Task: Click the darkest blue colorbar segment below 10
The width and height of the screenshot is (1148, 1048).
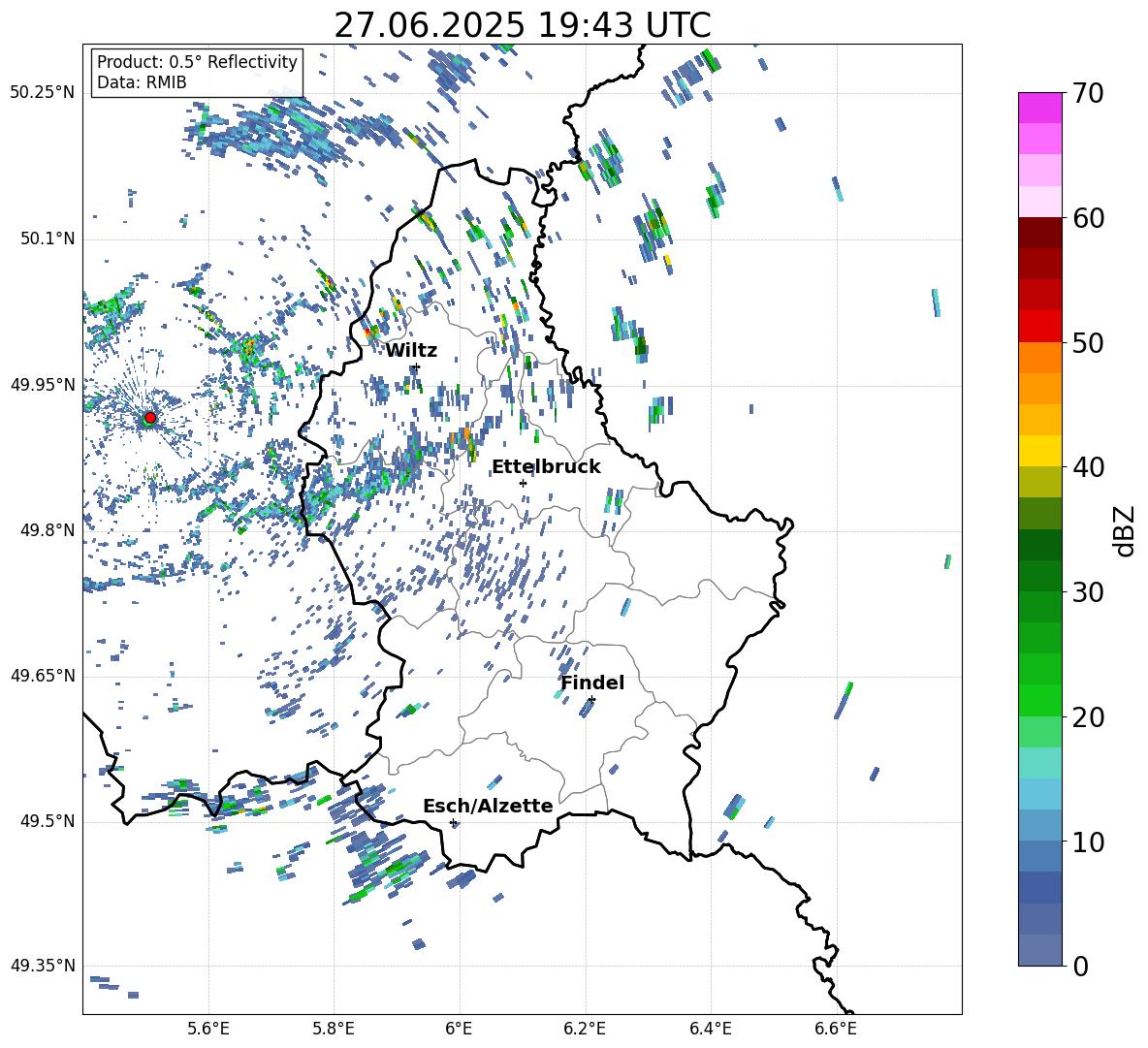Action: coord(1039,888)
